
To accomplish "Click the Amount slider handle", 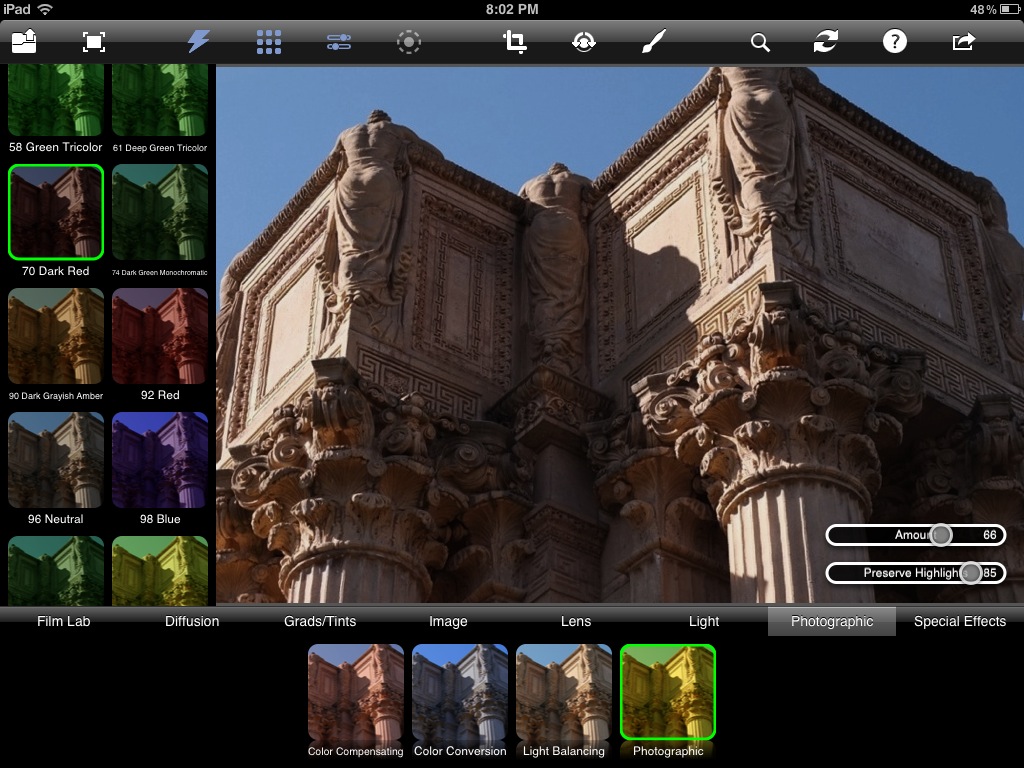I will tap(941, 535).
